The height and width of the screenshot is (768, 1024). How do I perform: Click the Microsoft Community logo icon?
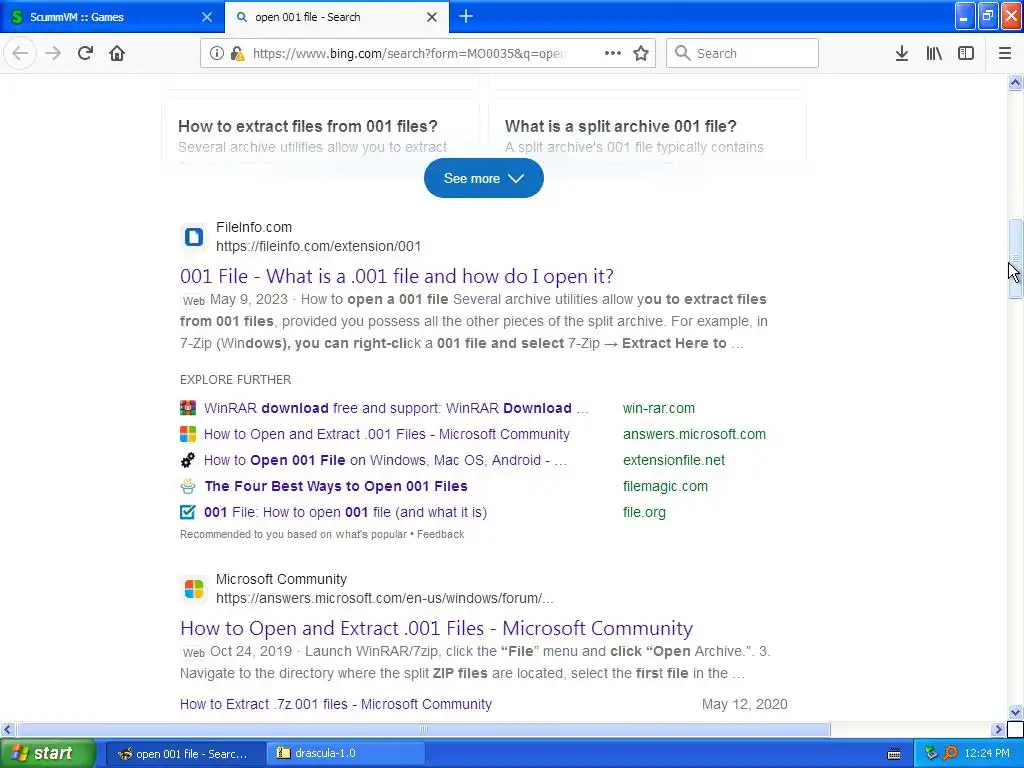193,588
